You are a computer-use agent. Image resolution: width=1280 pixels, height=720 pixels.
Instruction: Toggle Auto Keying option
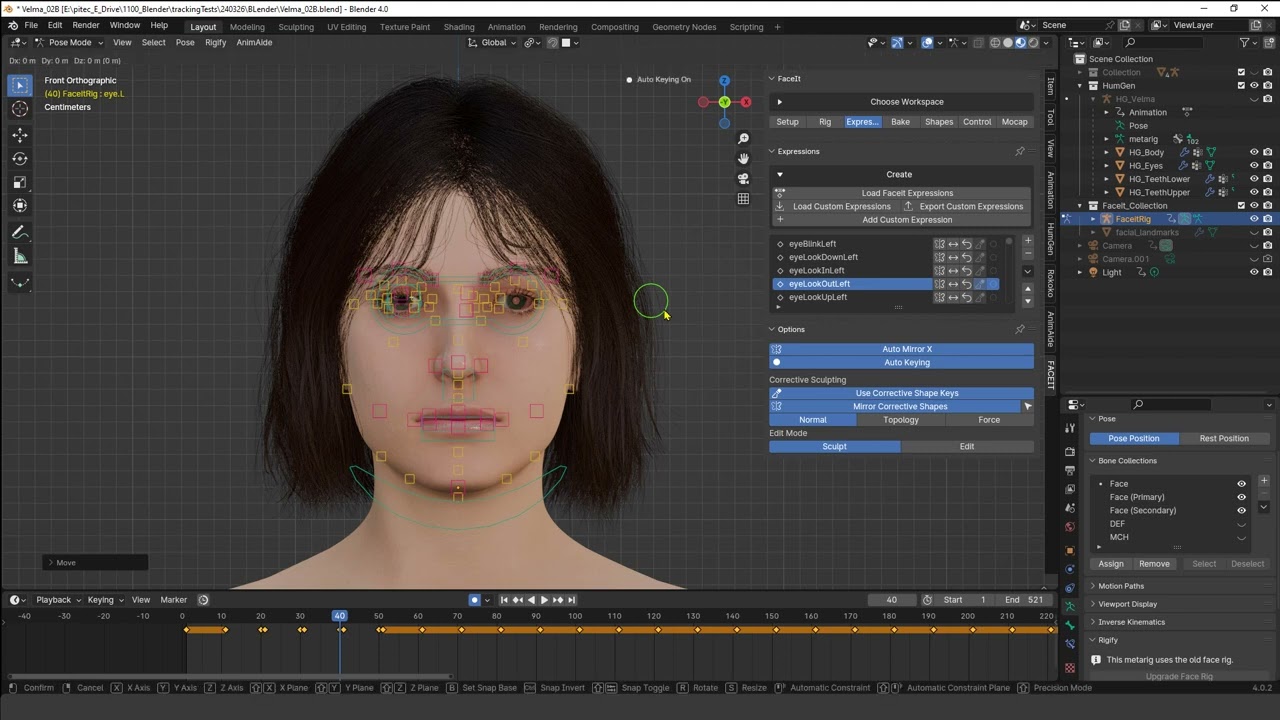click(901, 362)
